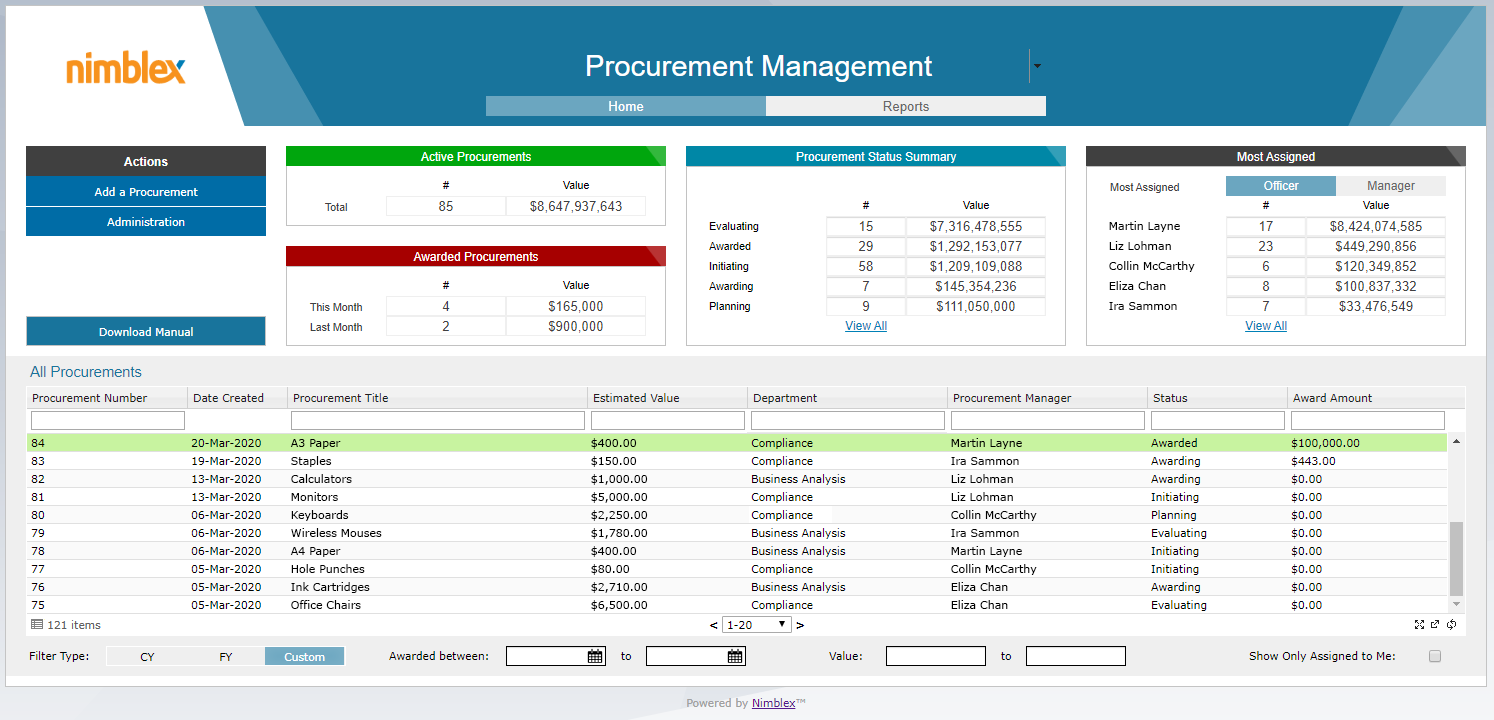View All in Procurement Status Summary
Viewport: 1494px width, 720px height.
pos(866,326)
